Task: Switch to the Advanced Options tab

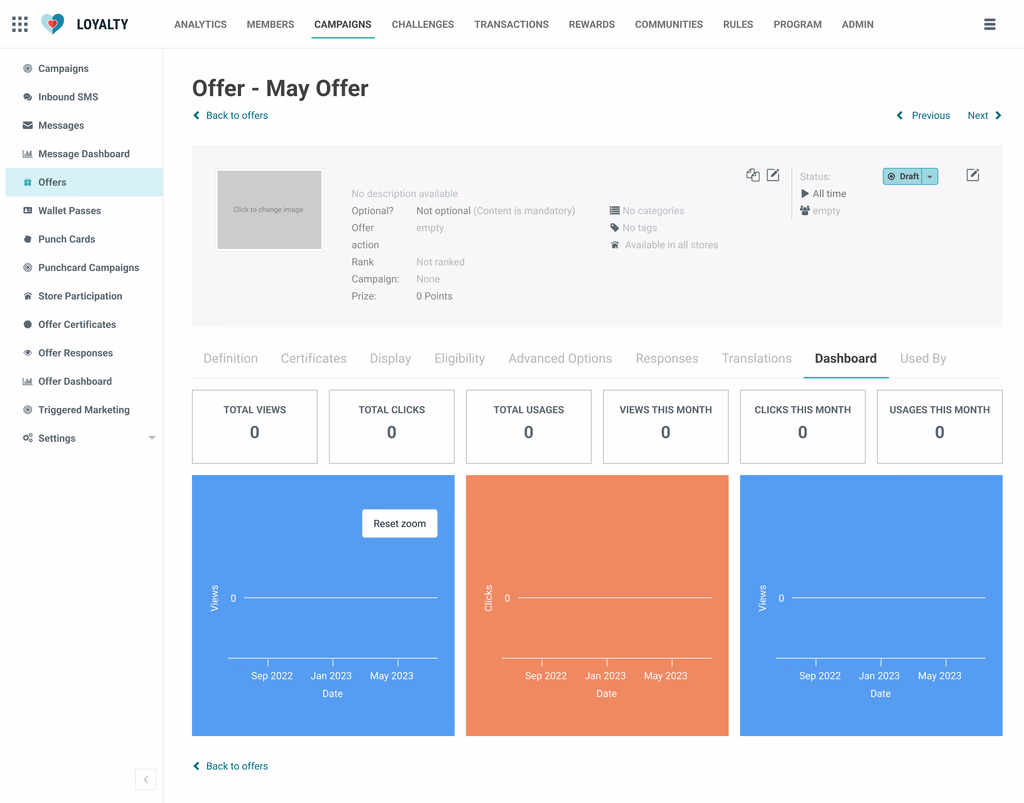Action: point(560,358)
